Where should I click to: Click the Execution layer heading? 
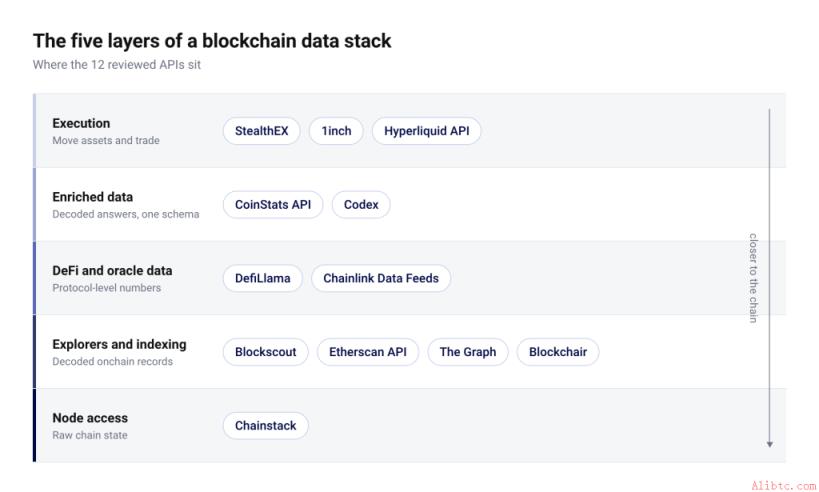(x=81, y=123)
